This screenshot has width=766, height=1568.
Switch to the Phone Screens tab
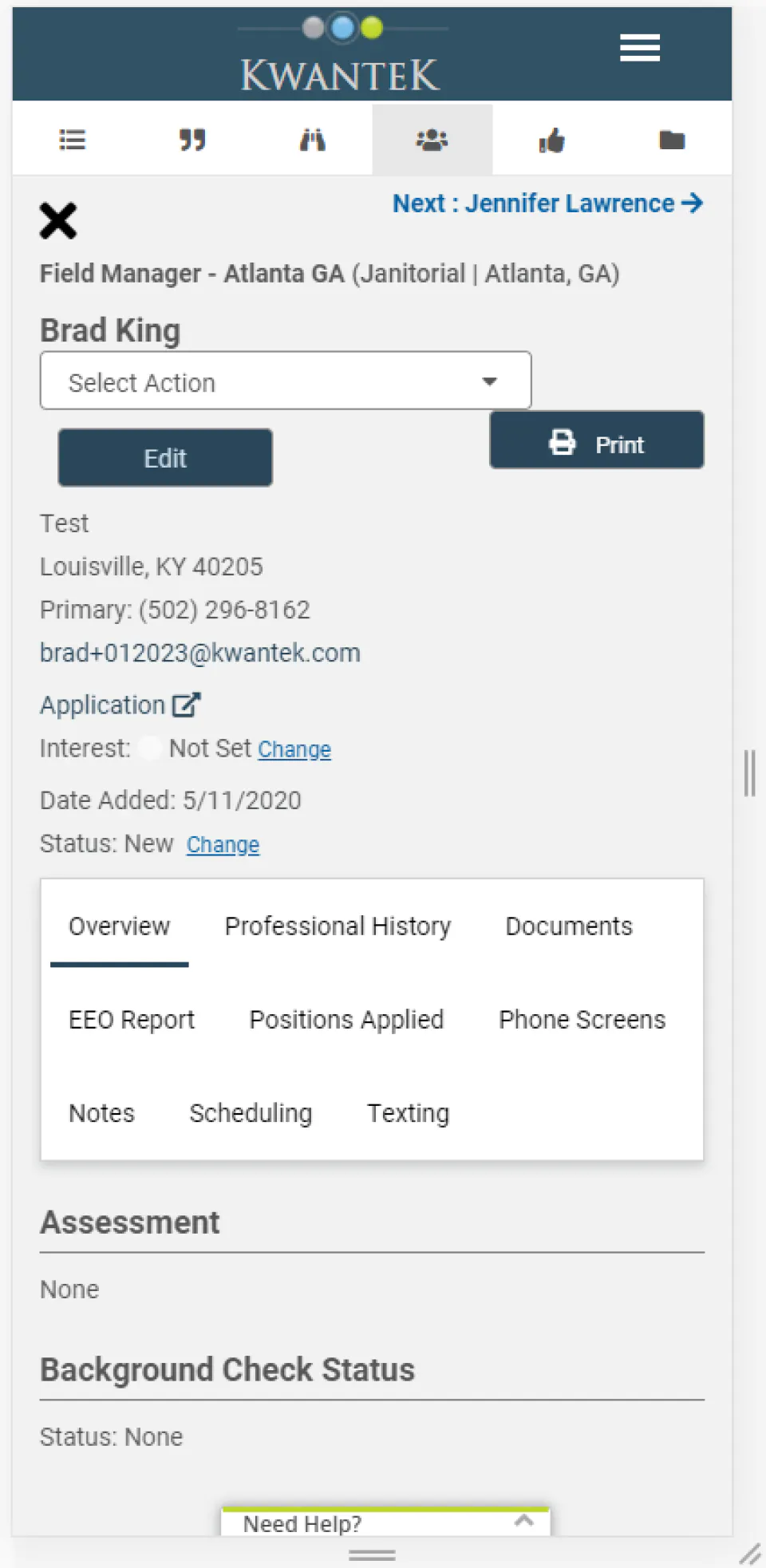coord(582,1019)
